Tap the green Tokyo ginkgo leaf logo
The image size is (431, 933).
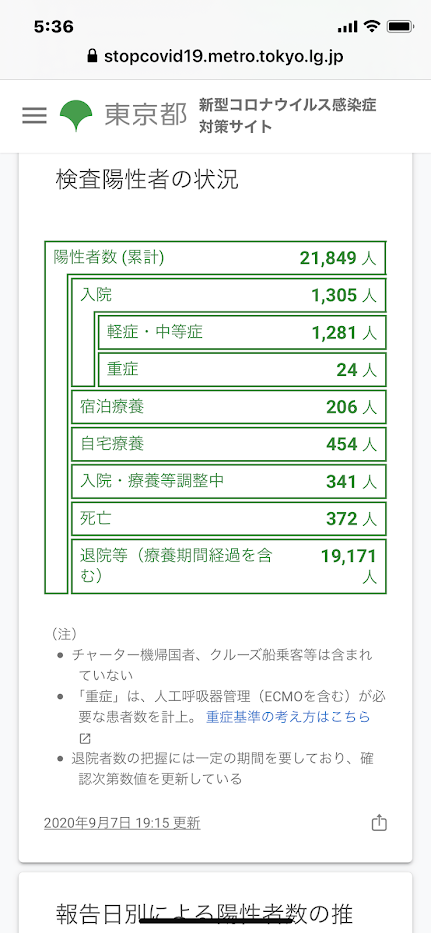click(76, 116)
